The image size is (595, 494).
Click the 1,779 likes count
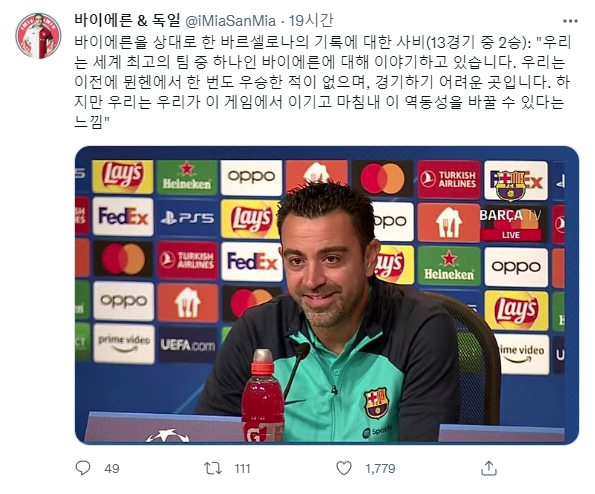(380, 469)
